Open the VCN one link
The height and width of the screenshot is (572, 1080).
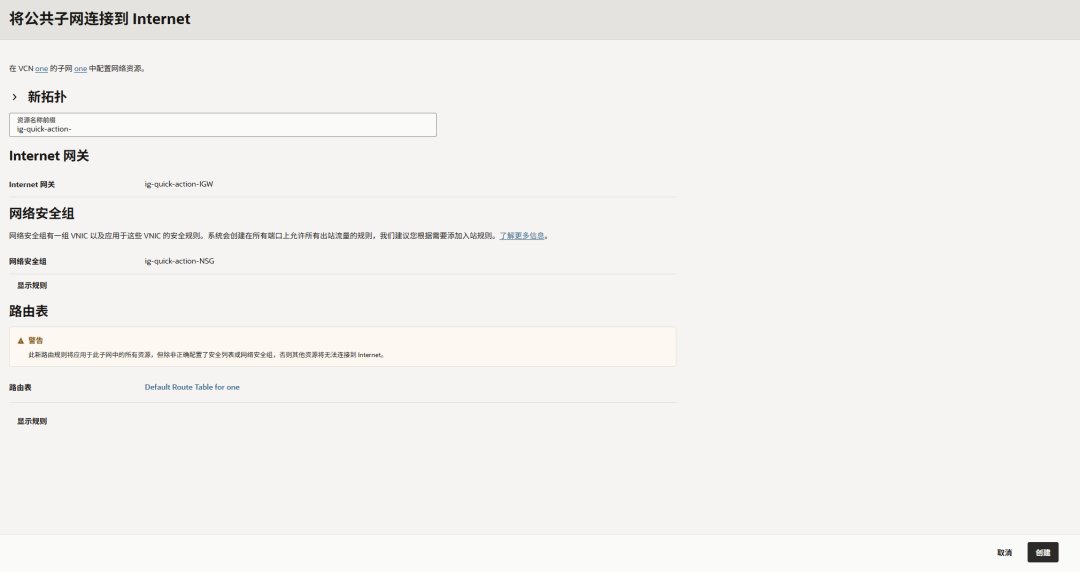point(41,69)
